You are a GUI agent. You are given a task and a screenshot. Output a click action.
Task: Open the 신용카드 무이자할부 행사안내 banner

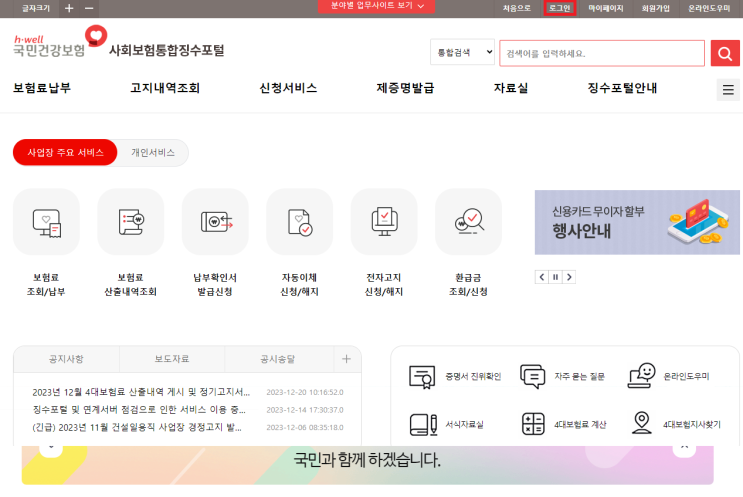coord(637,222)
